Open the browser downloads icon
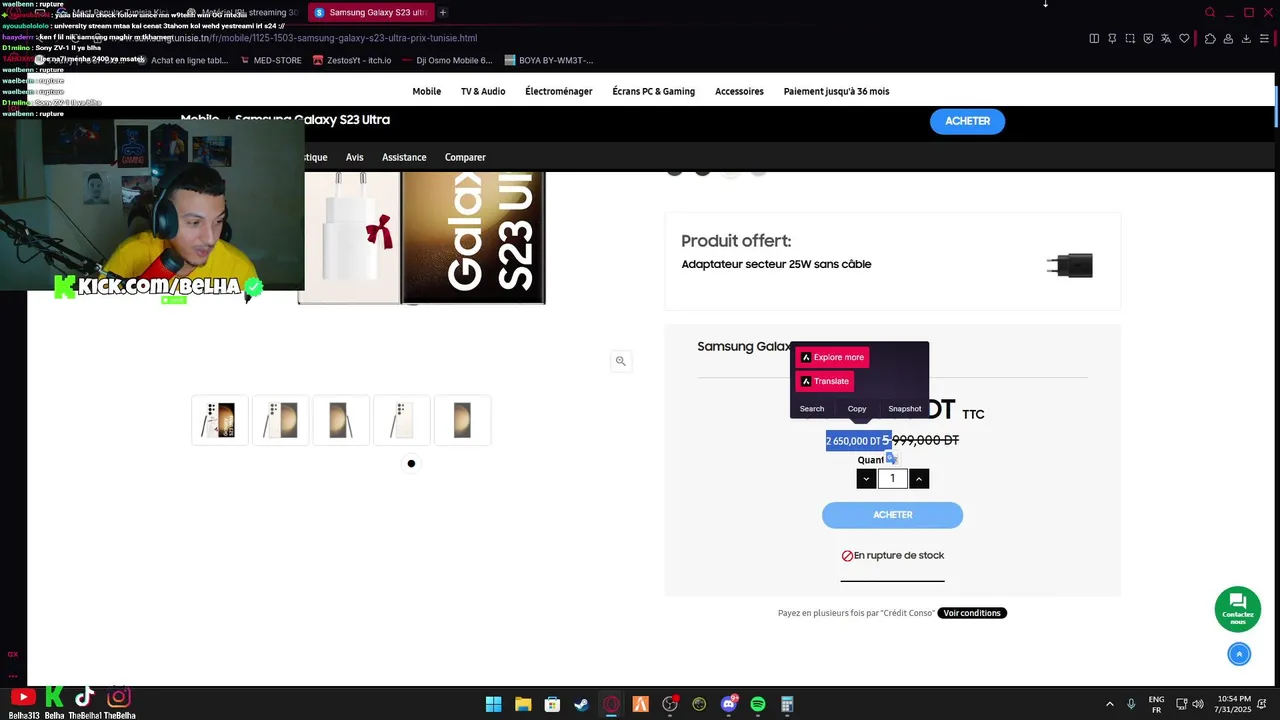Image resolution: width=1280 pixels, height=720 pixels. tap(1246, 38)
